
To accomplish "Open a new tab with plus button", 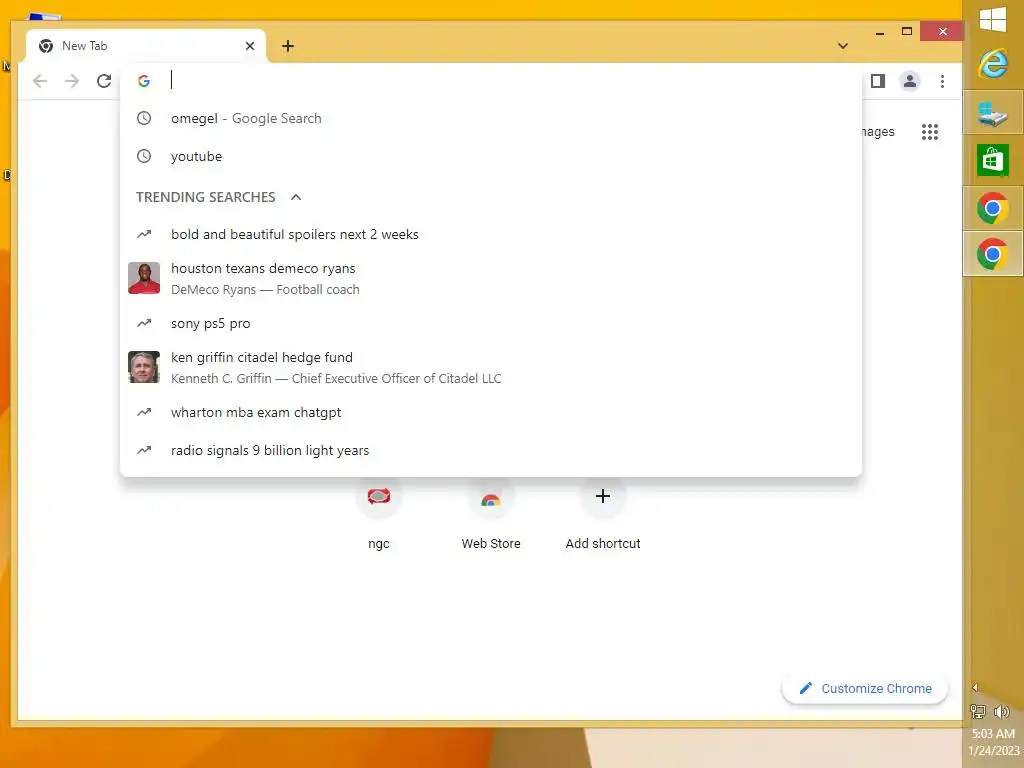I will tap(288, 46).
